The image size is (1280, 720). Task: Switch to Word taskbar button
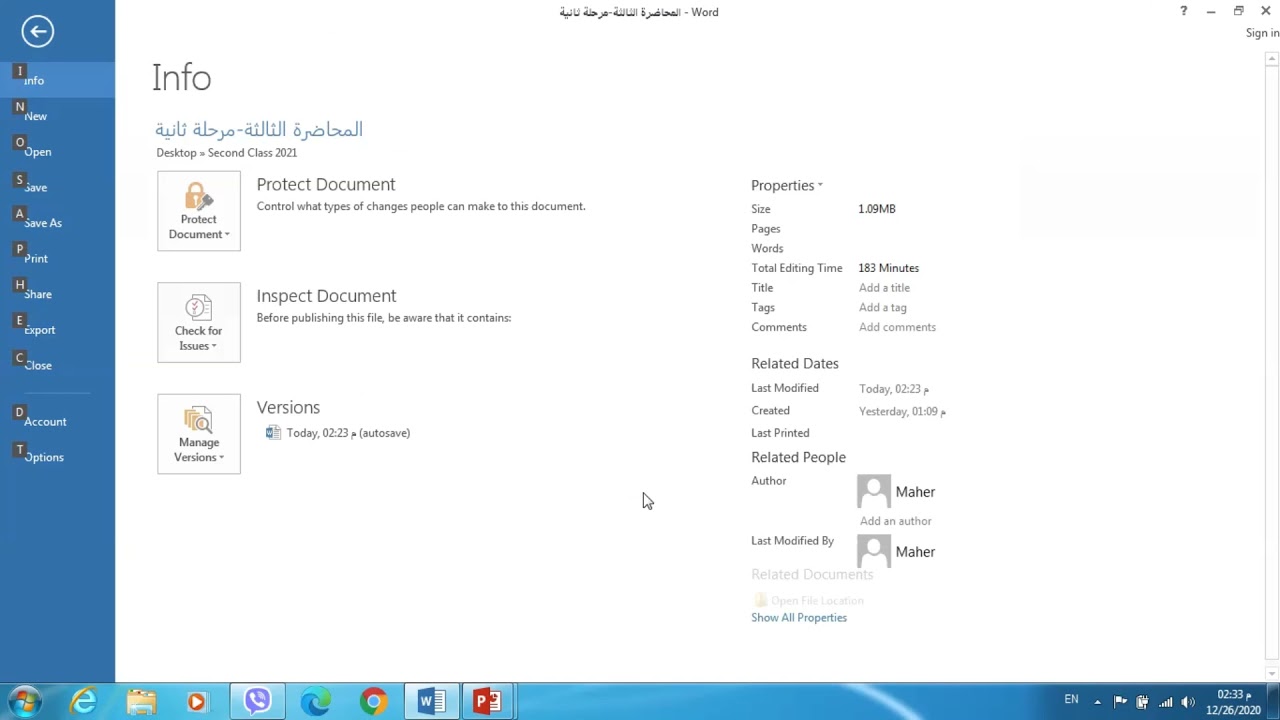point(432,702)
